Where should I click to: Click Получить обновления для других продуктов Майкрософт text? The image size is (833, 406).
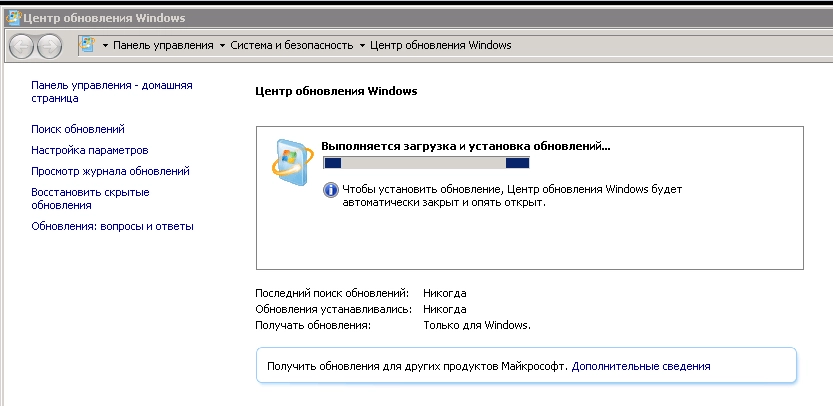tap(418, 366)
